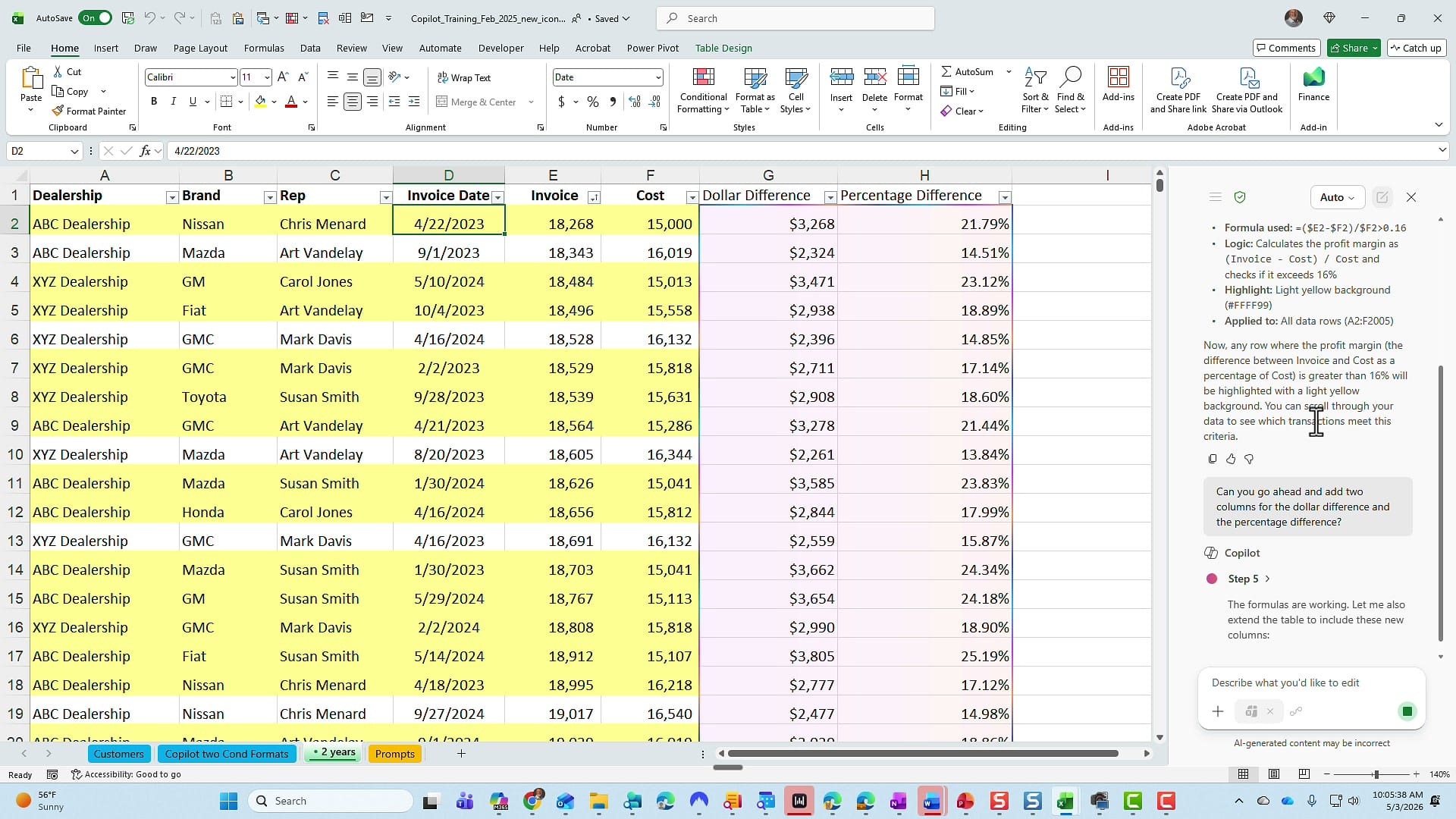Switch to Customers sheet tab
The height and width of the screenshot is (819, 1456).
point(118,754)
